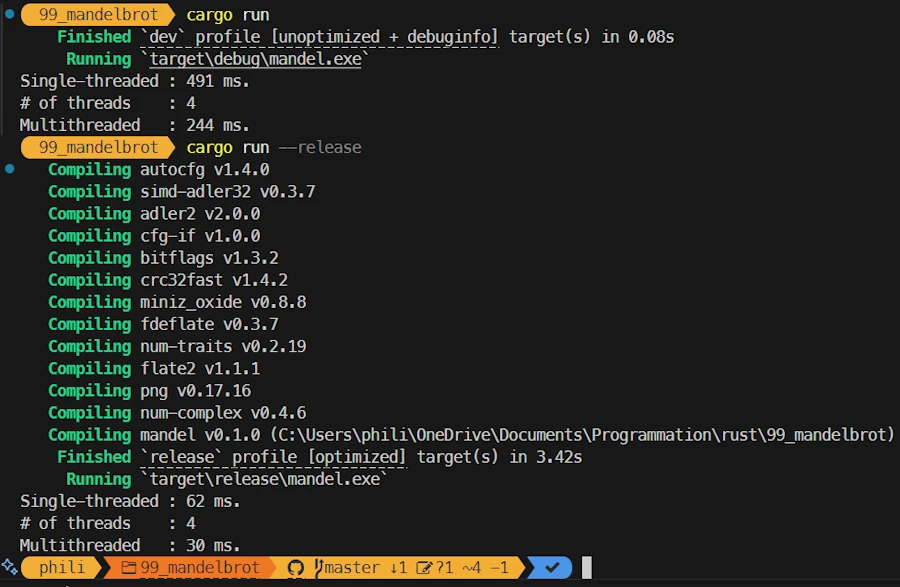This screenshot has height=587, width=900.
Task: Click the 'target(s) in 0.08s' text
Action: pos(591,37)
